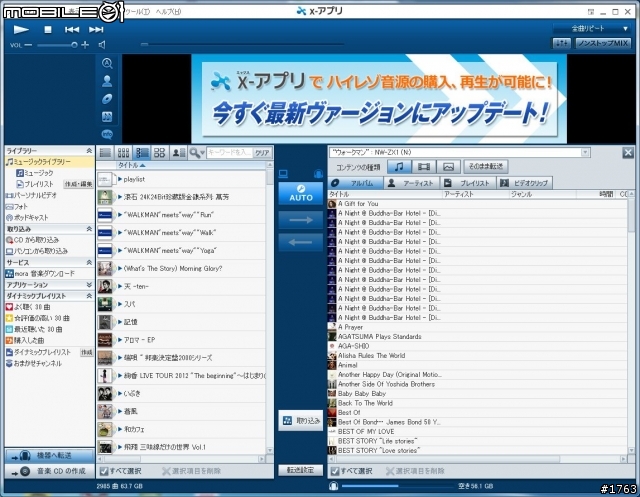
Task: Select the 購入した曲 playlist
Action: pos(25,340)
